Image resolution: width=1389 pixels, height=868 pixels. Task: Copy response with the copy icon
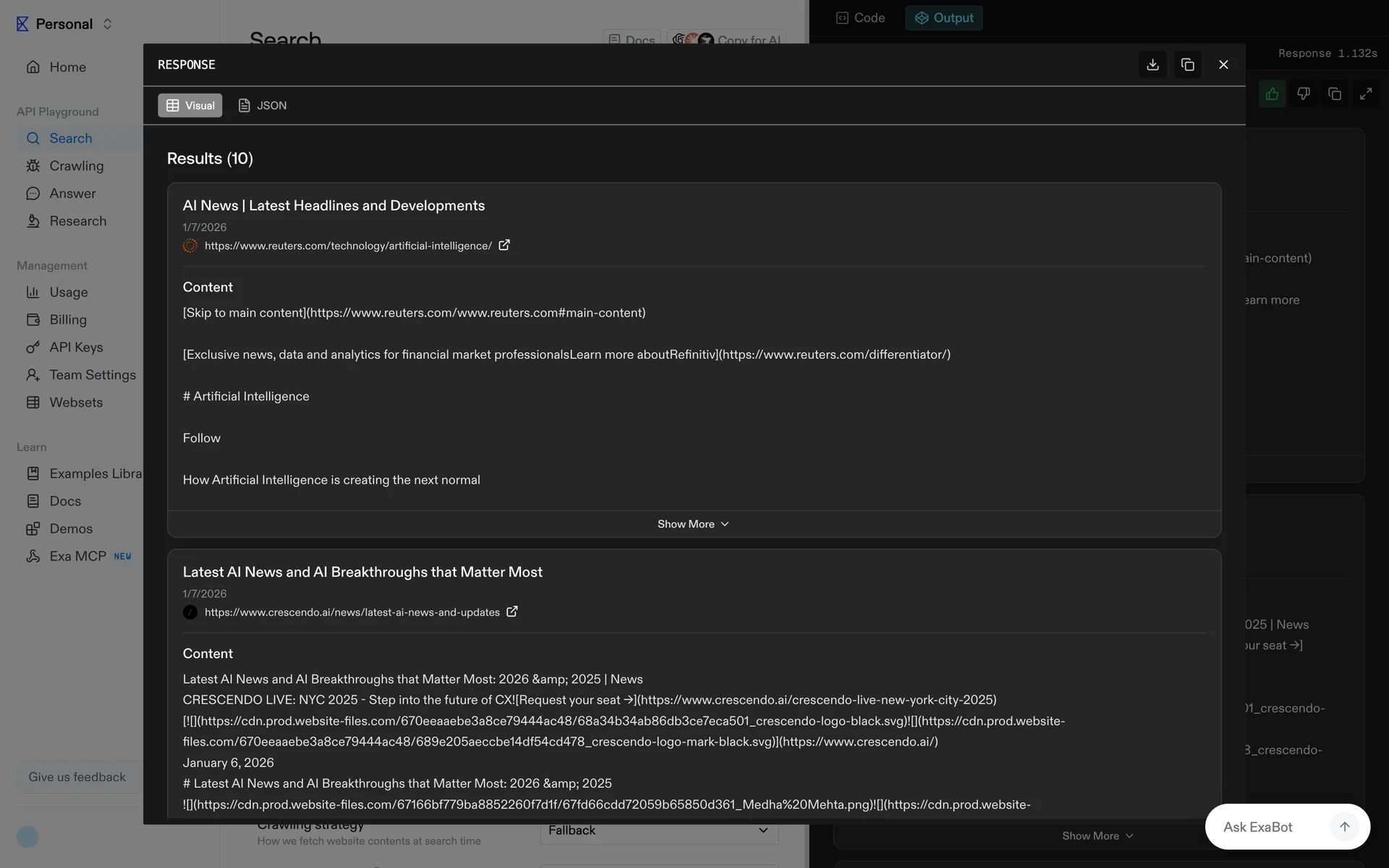(x=1187, y=65)
